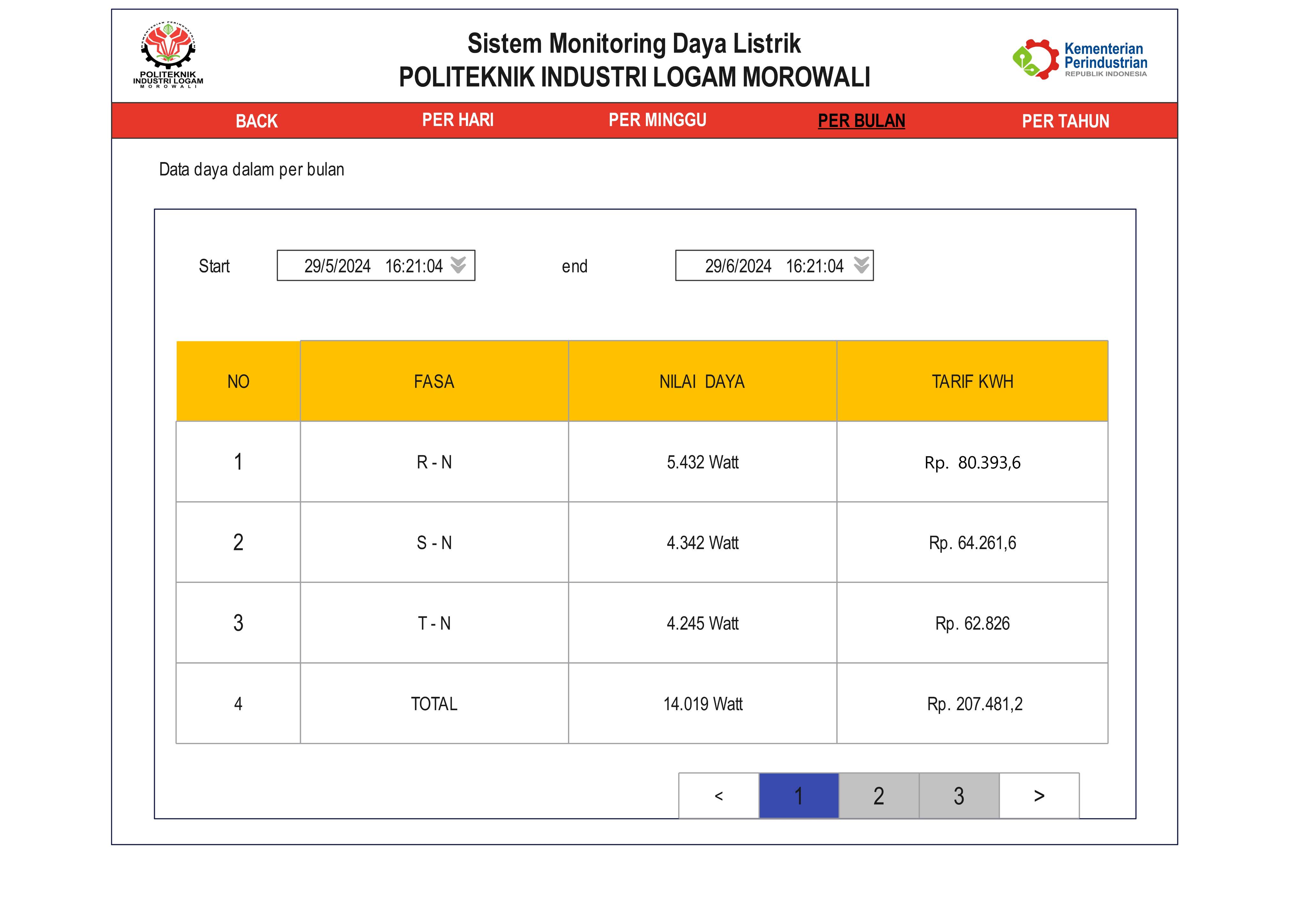Select the PER BULAN tab
Image resolution: width=1307 pixels, height=924 pixels.
click(x=861, y=121)
